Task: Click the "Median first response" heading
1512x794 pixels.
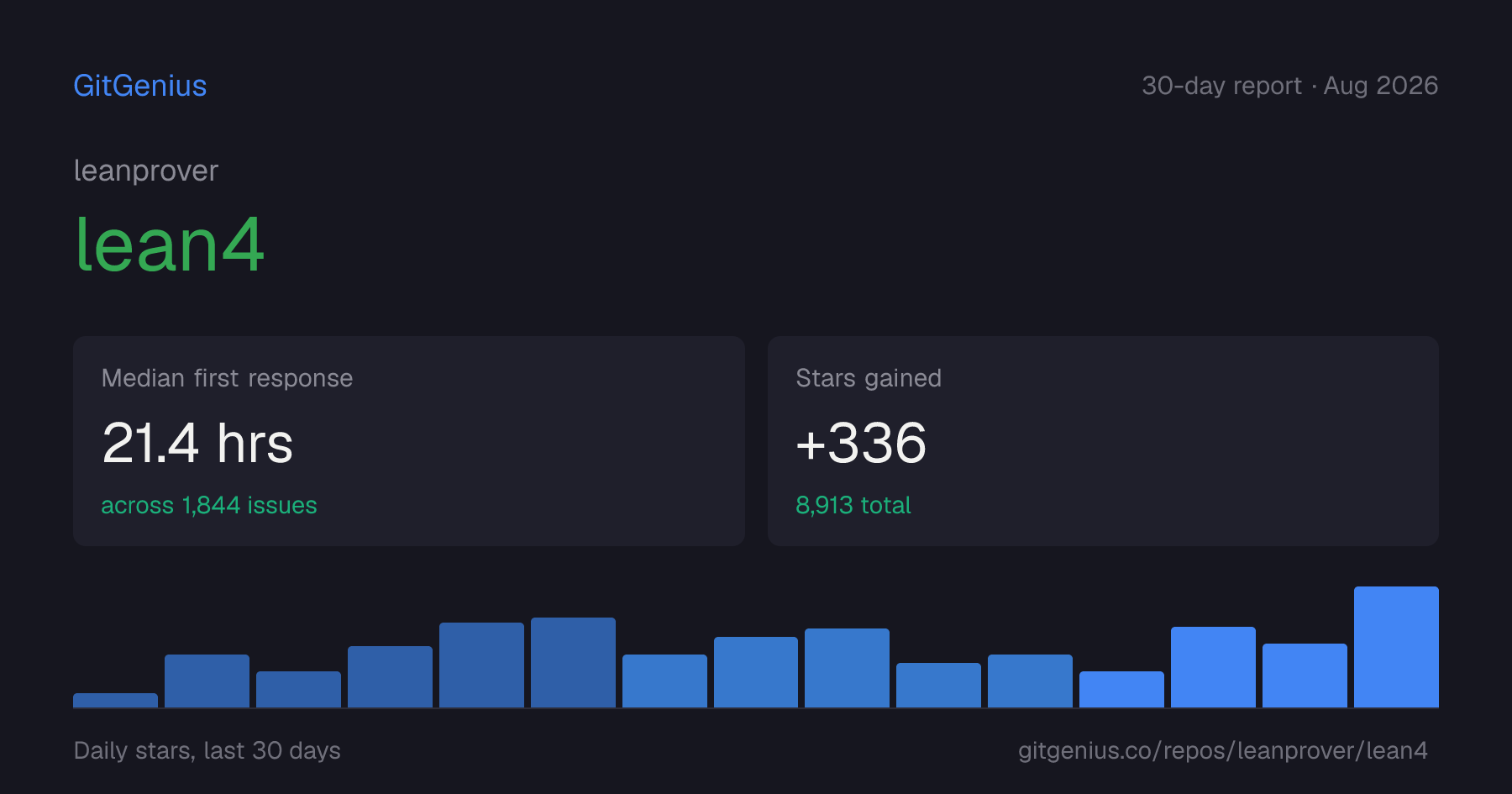Action: tap(227, 378)
